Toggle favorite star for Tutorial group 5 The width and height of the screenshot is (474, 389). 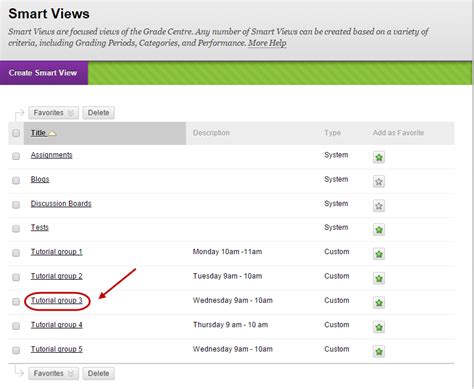pos(379,351)
